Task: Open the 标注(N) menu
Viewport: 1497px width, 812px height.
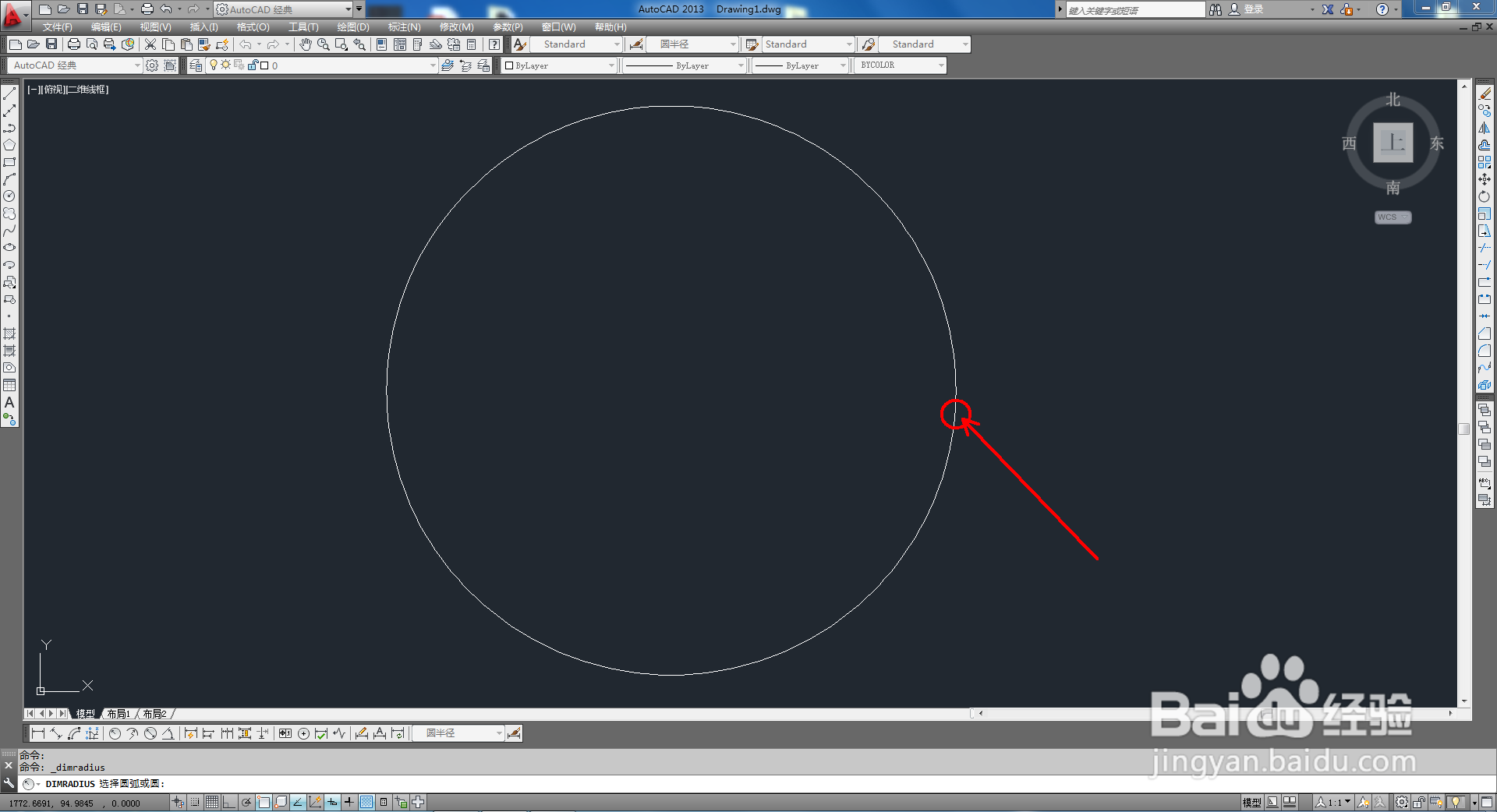Action: tap(404, 27)
